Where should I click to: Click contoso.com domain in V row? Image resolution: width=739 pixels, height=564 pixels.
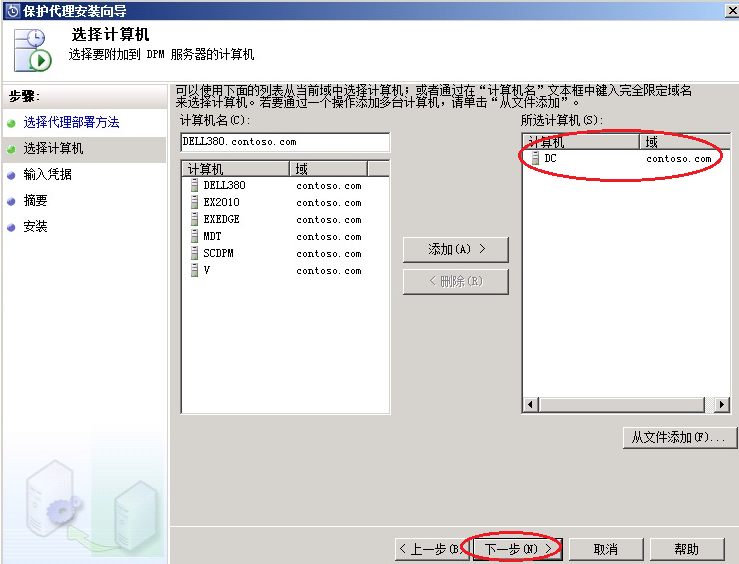click(329, 270)
